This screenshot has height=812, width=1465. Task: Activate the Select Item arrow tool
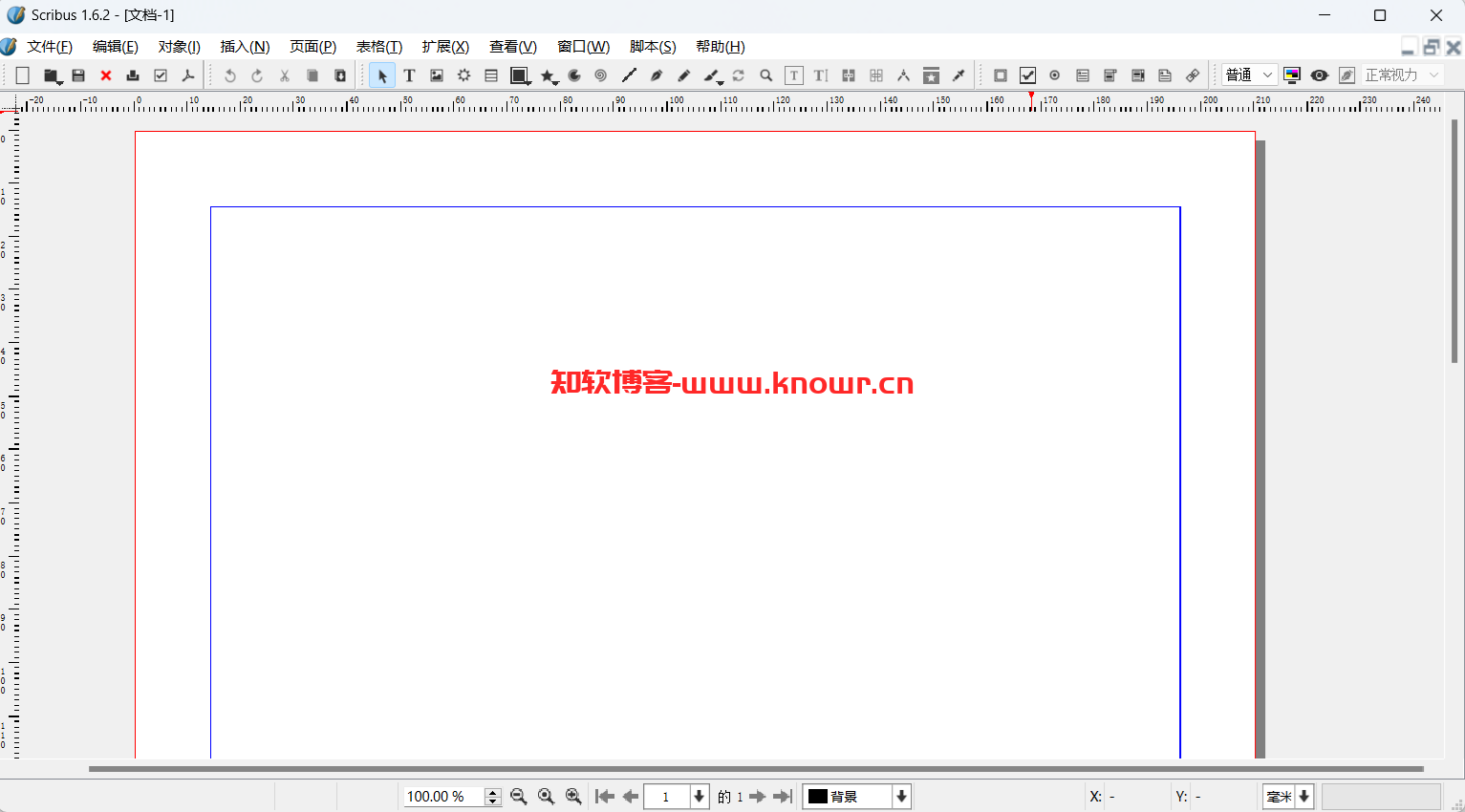pos(382,75)
